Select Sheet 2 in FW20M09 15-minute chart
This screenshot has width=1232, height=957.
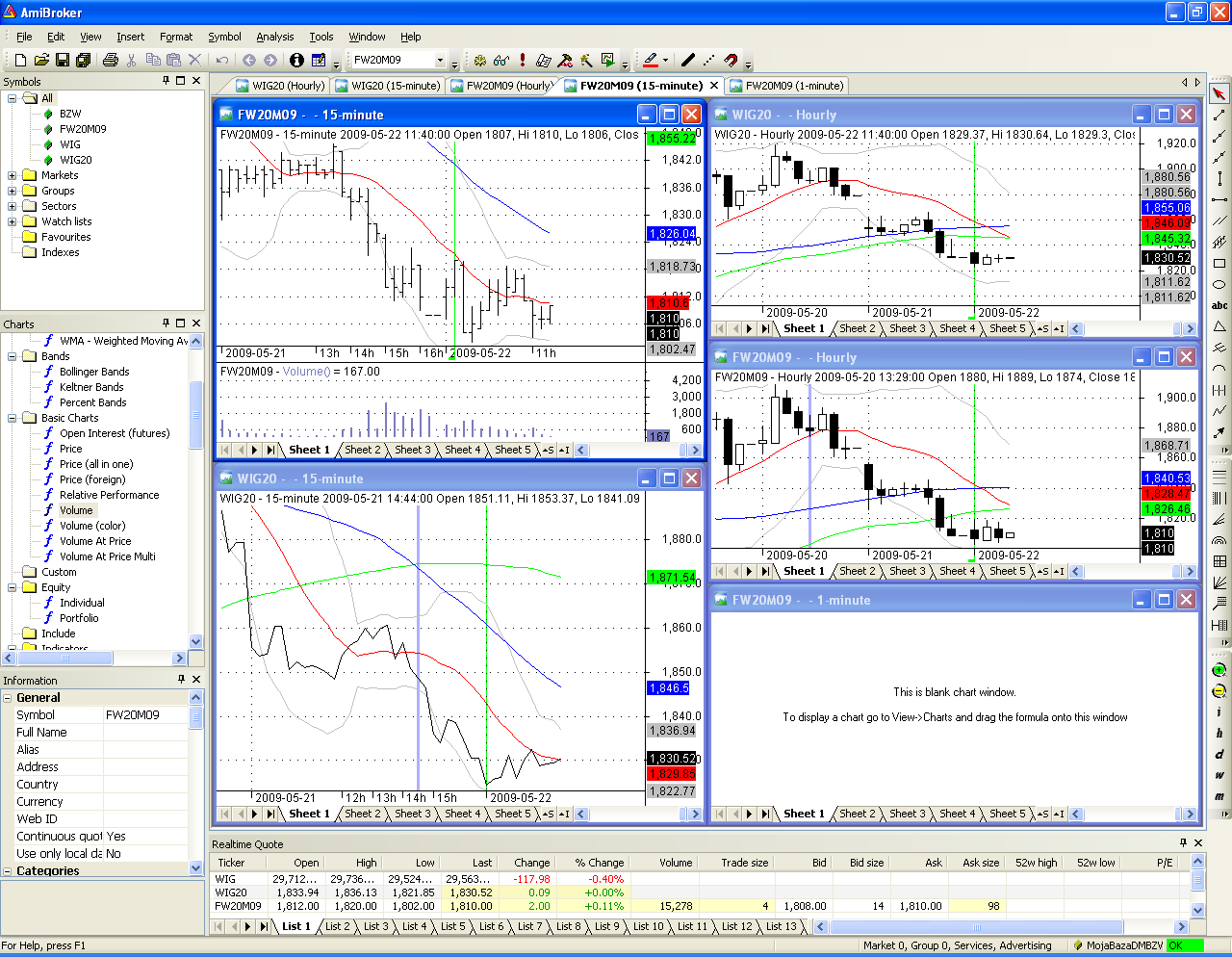tap(362, 450)
